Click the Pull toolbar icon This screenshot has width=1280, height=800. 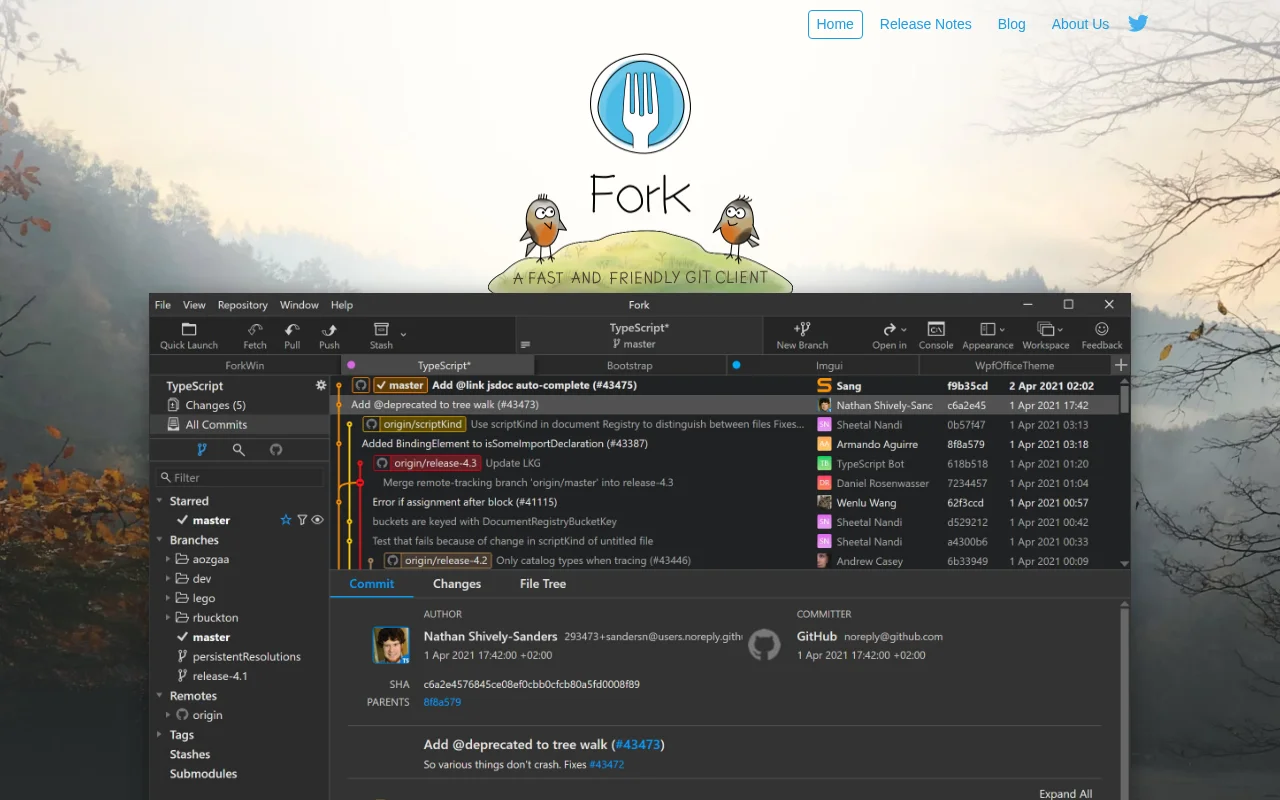tap(292, 329)
